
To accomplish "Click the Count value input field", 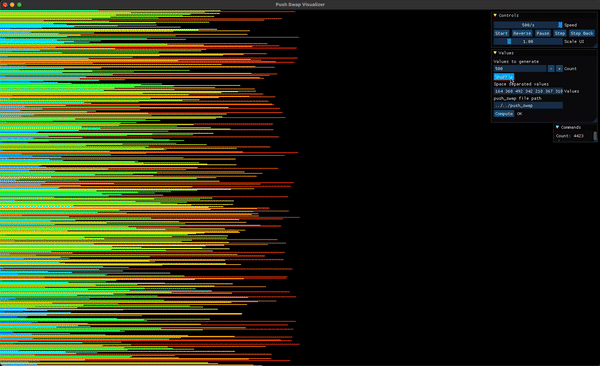I will 520,69.
